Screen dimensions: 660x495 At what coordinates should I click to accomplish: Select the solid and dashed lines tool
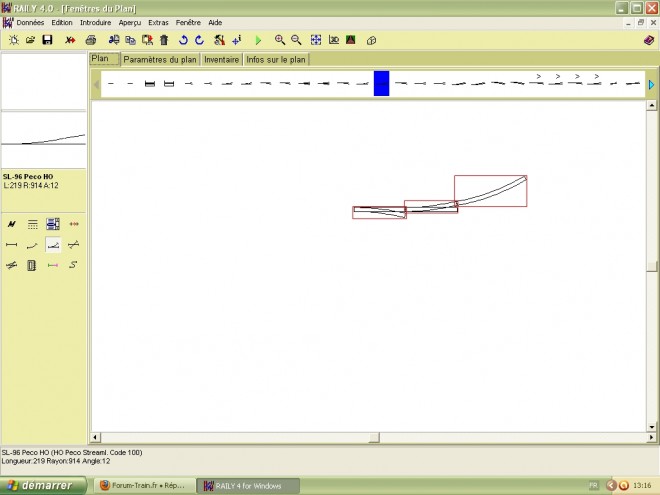click(32, 224)
